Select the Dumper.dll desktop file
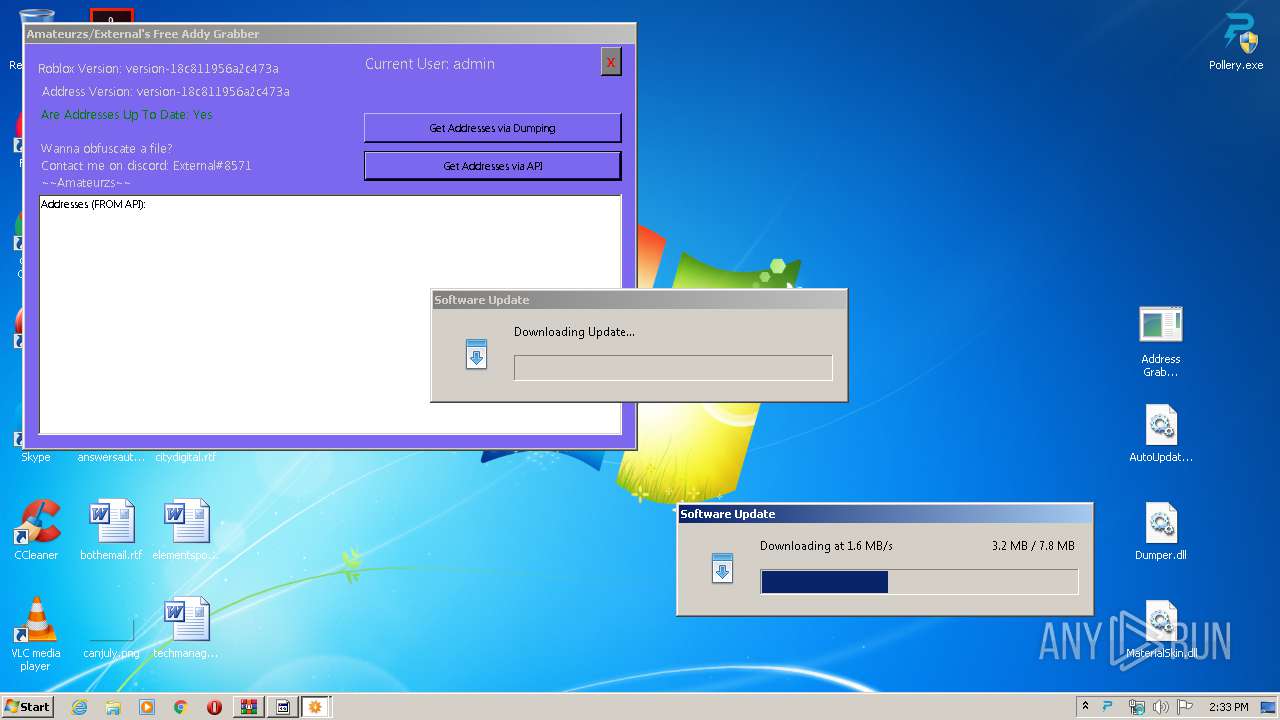1280x720 pixels. coord(1161,531)
